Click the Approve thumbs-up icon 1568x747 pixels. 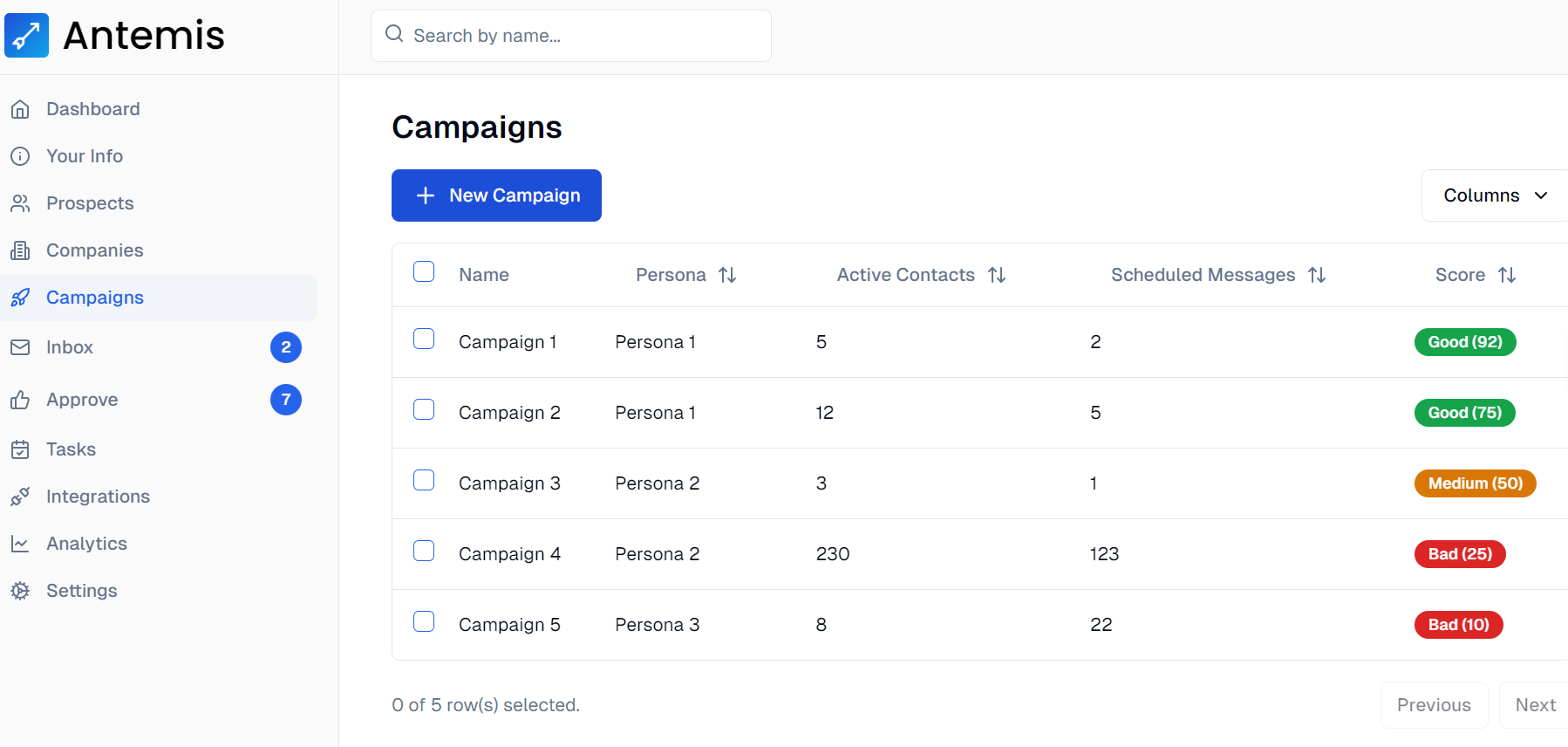[20, 400]
